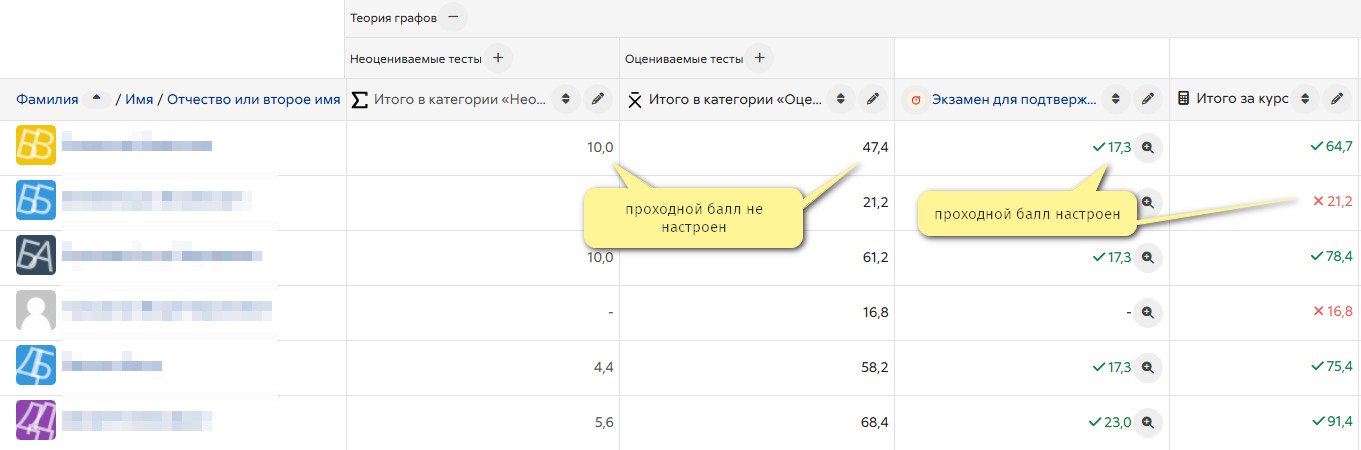This screenshot has width=1361, height=450.
Task: Sort the Итого за курс column
Action: coord(1304,99)
